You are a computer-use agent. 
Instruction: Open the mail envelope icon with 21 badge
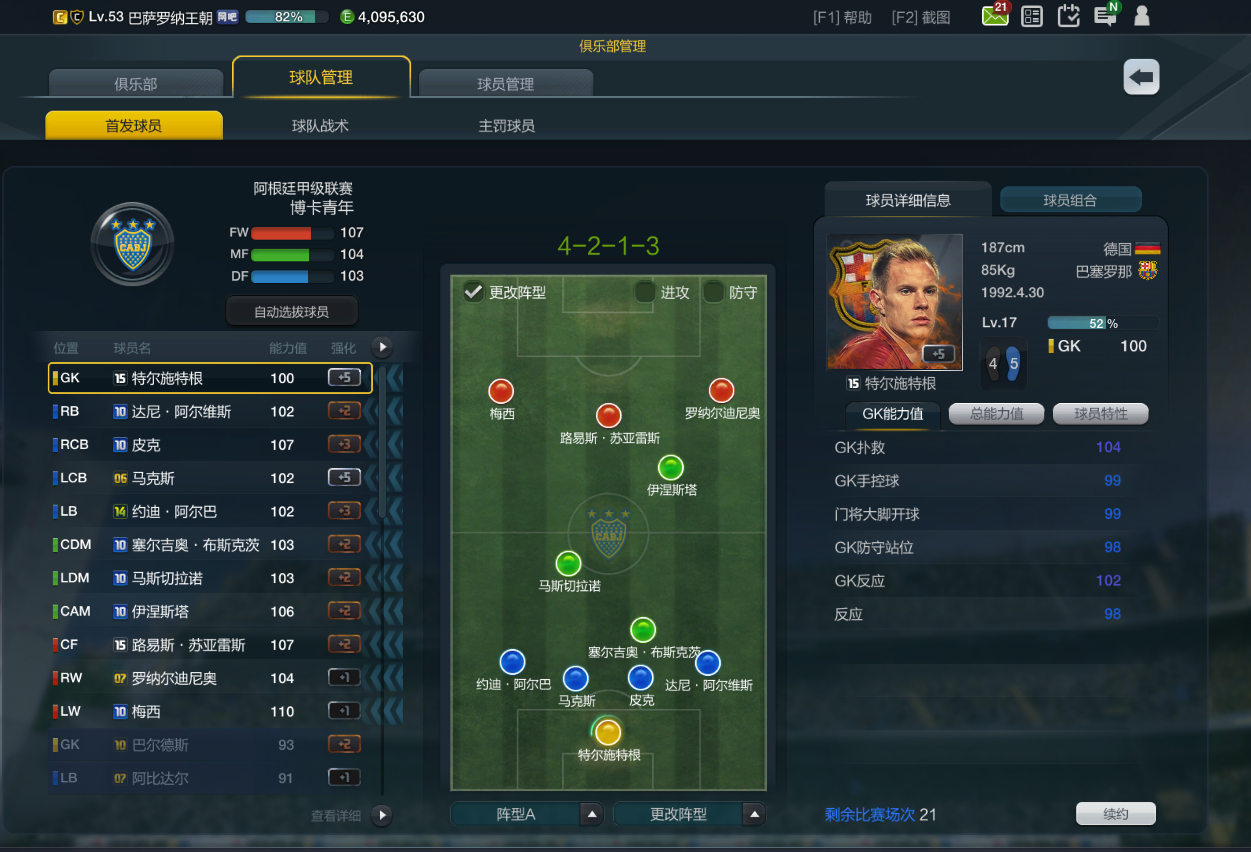[x=995, y=16]
